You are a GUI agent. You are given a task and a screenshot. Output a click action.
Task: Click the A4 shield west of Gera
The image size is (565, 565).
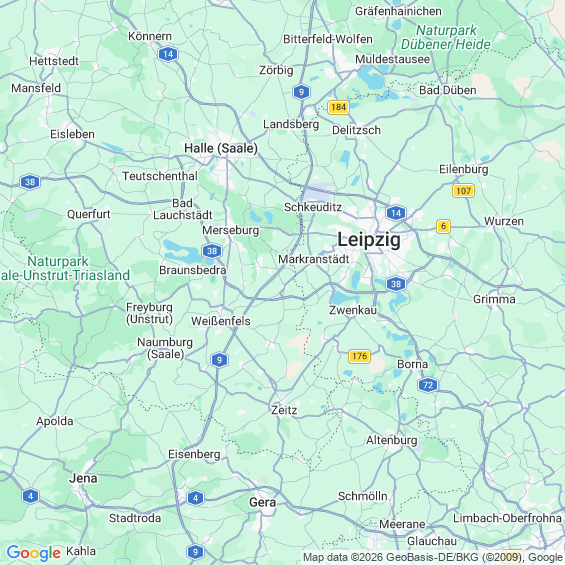195,498
